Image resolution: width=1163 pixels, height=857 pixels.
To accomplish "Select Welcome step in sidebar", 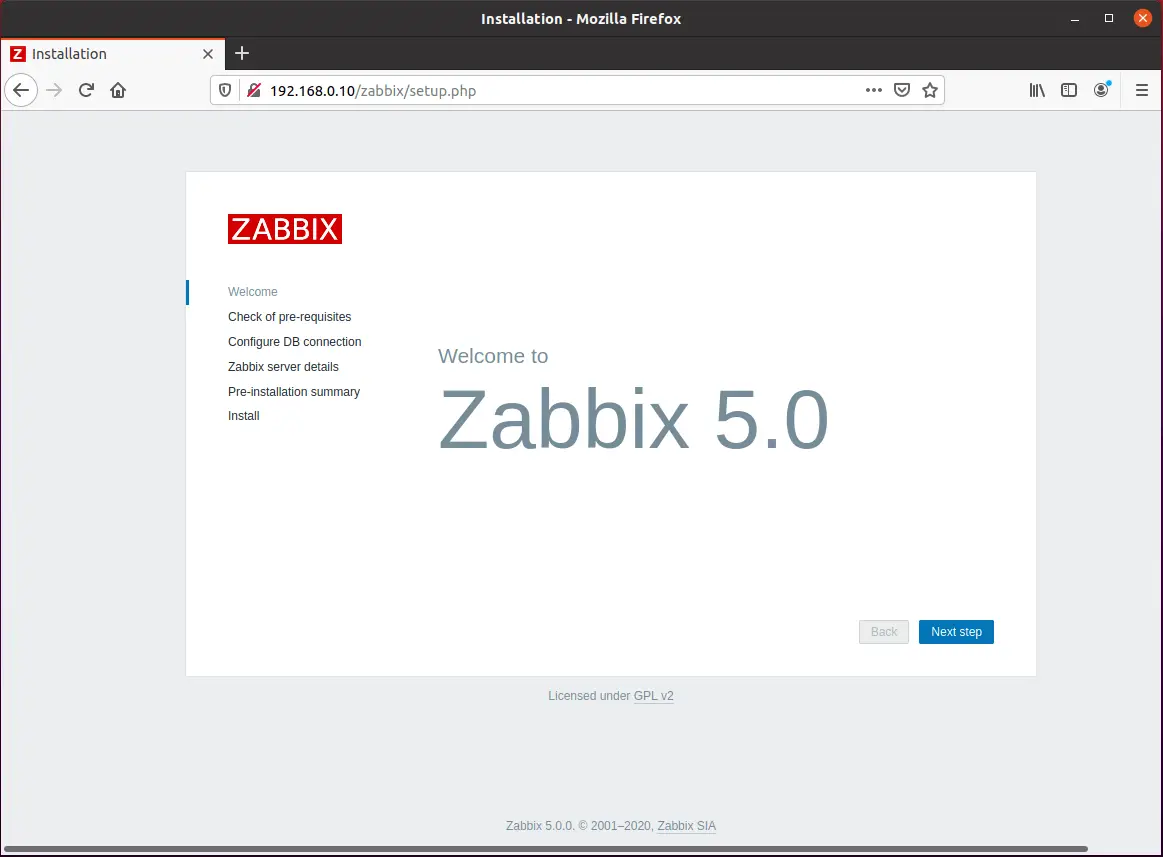I will click(x=253, y=292).
